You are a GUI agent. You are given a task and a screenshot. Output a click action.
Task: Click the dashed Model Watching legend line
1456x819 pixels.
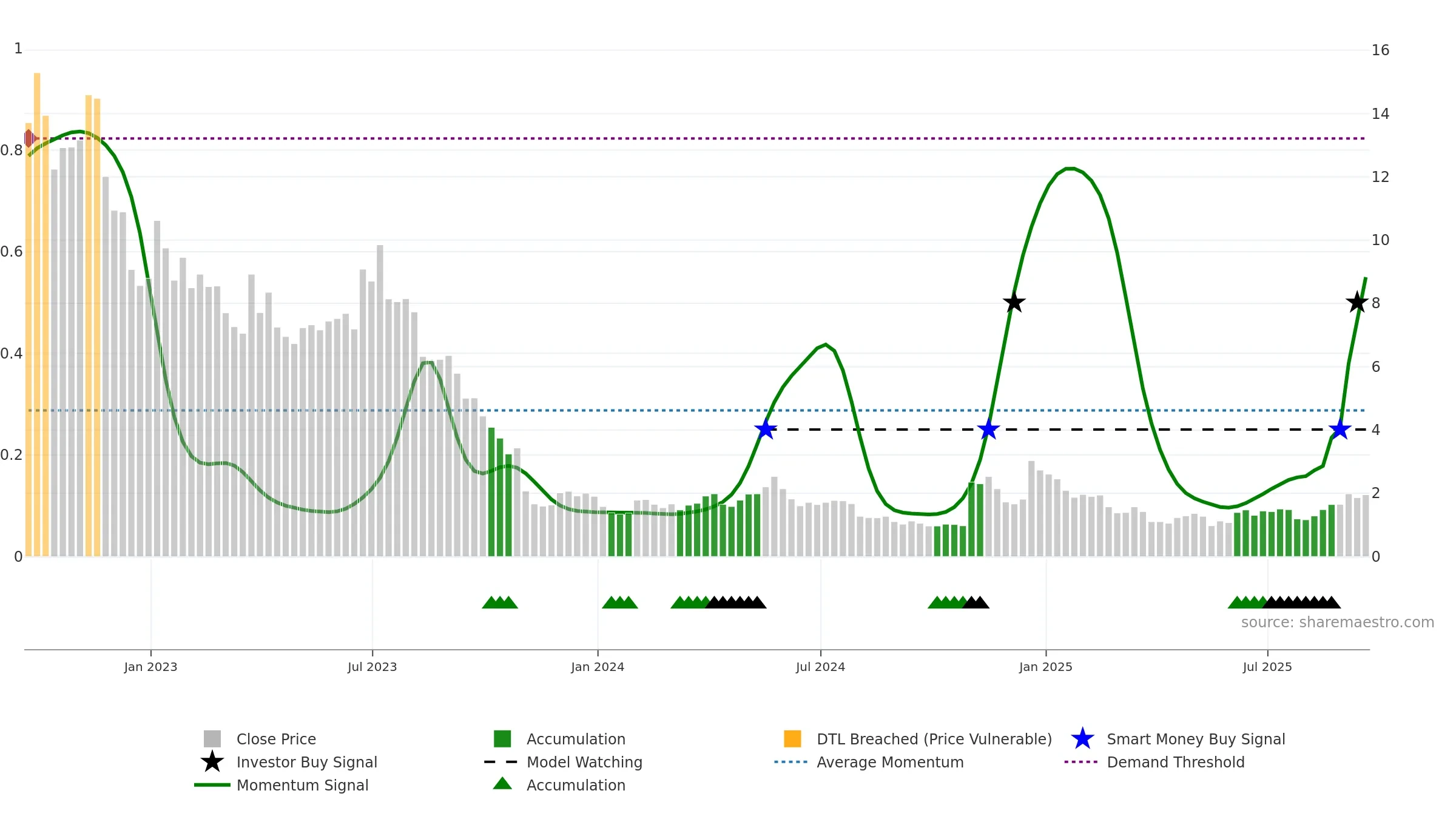tap(501, 762)
